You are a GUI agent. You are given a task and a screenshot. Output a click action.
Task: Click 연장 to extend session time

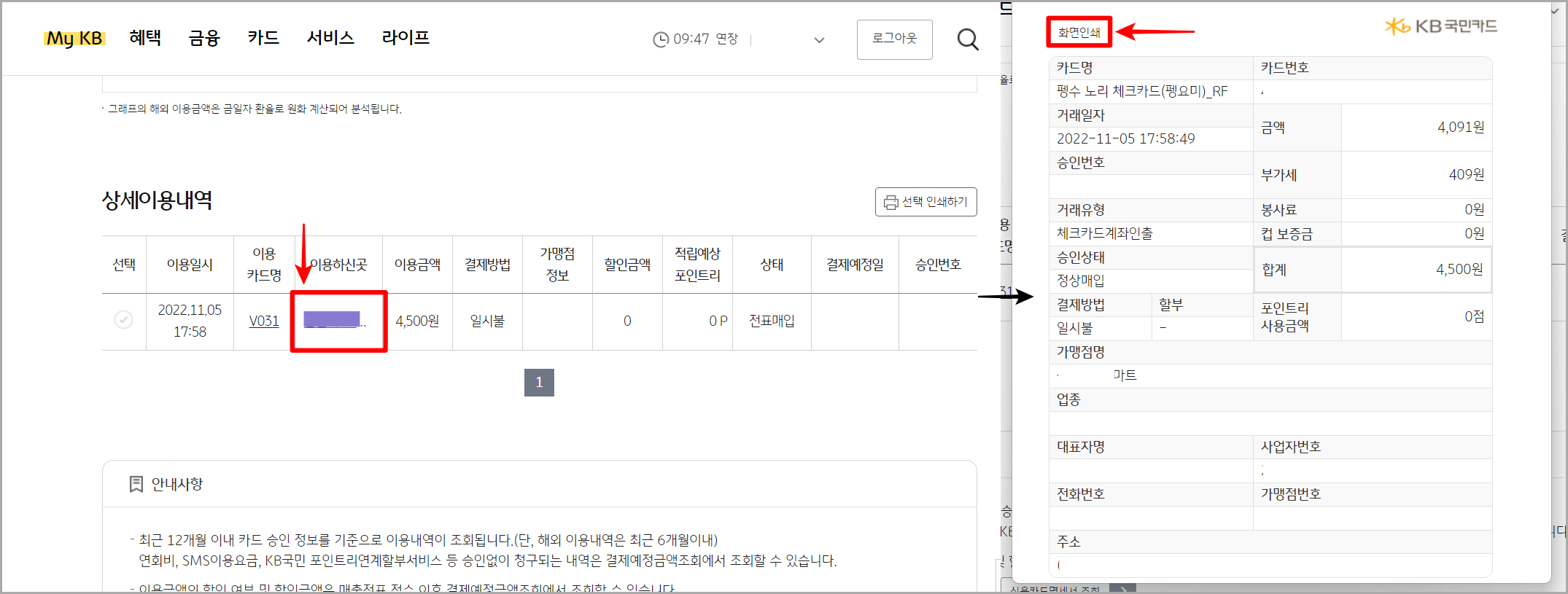[x=726, y=39]
